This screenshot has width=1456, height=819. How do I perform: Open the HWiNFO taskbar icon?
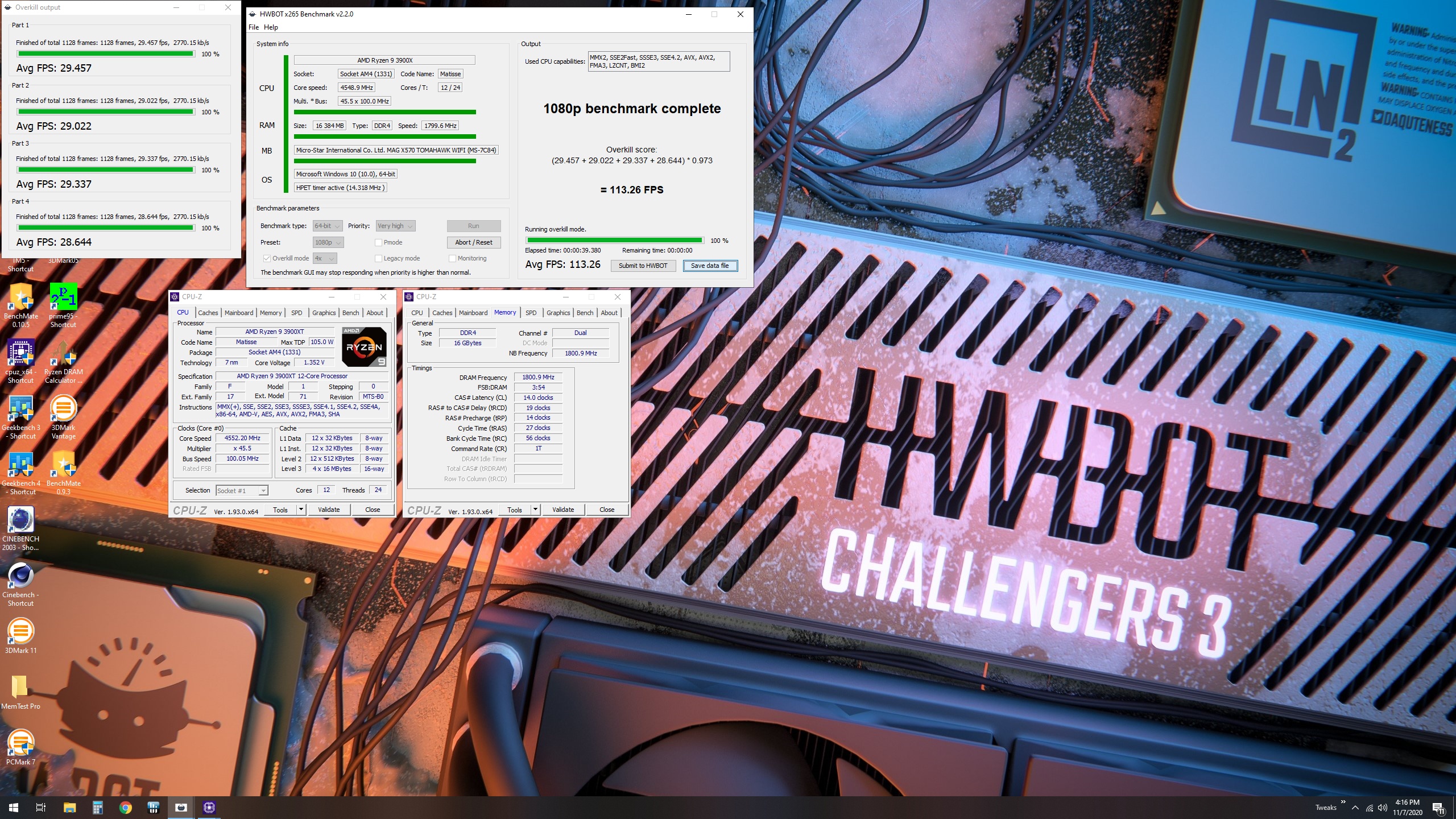[153, 808]
